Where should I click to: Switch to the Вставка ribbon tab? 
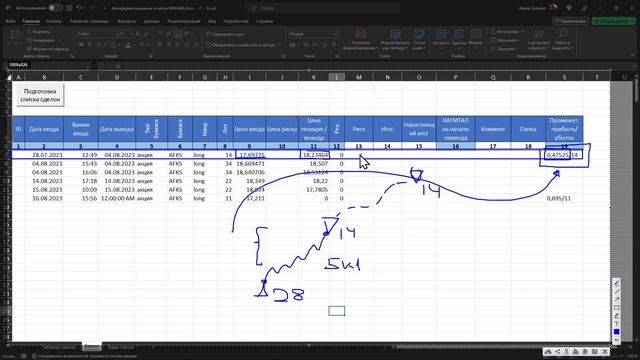(54, 21)
